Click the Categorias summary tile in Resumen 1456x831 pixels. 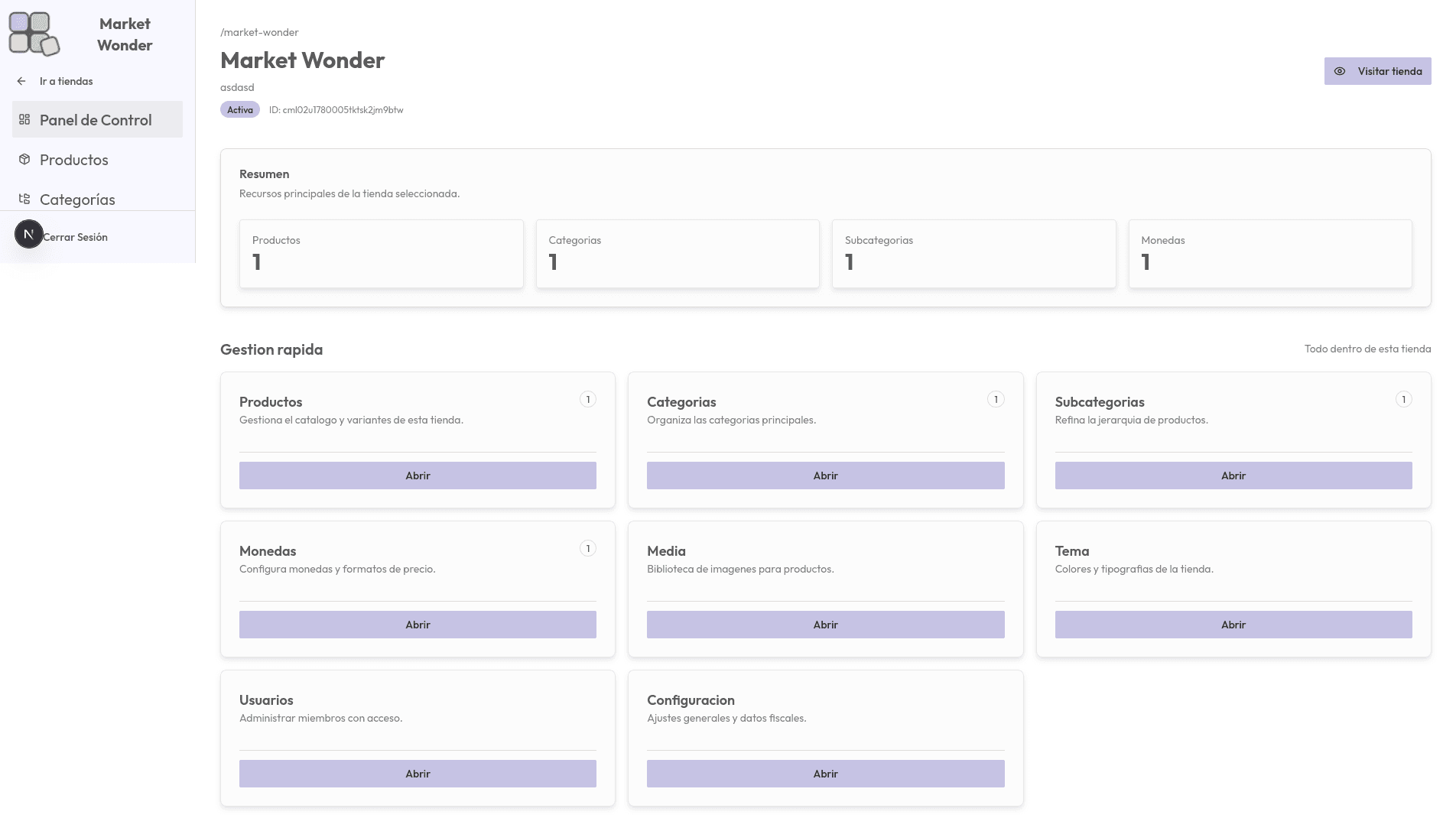point(677,254)
